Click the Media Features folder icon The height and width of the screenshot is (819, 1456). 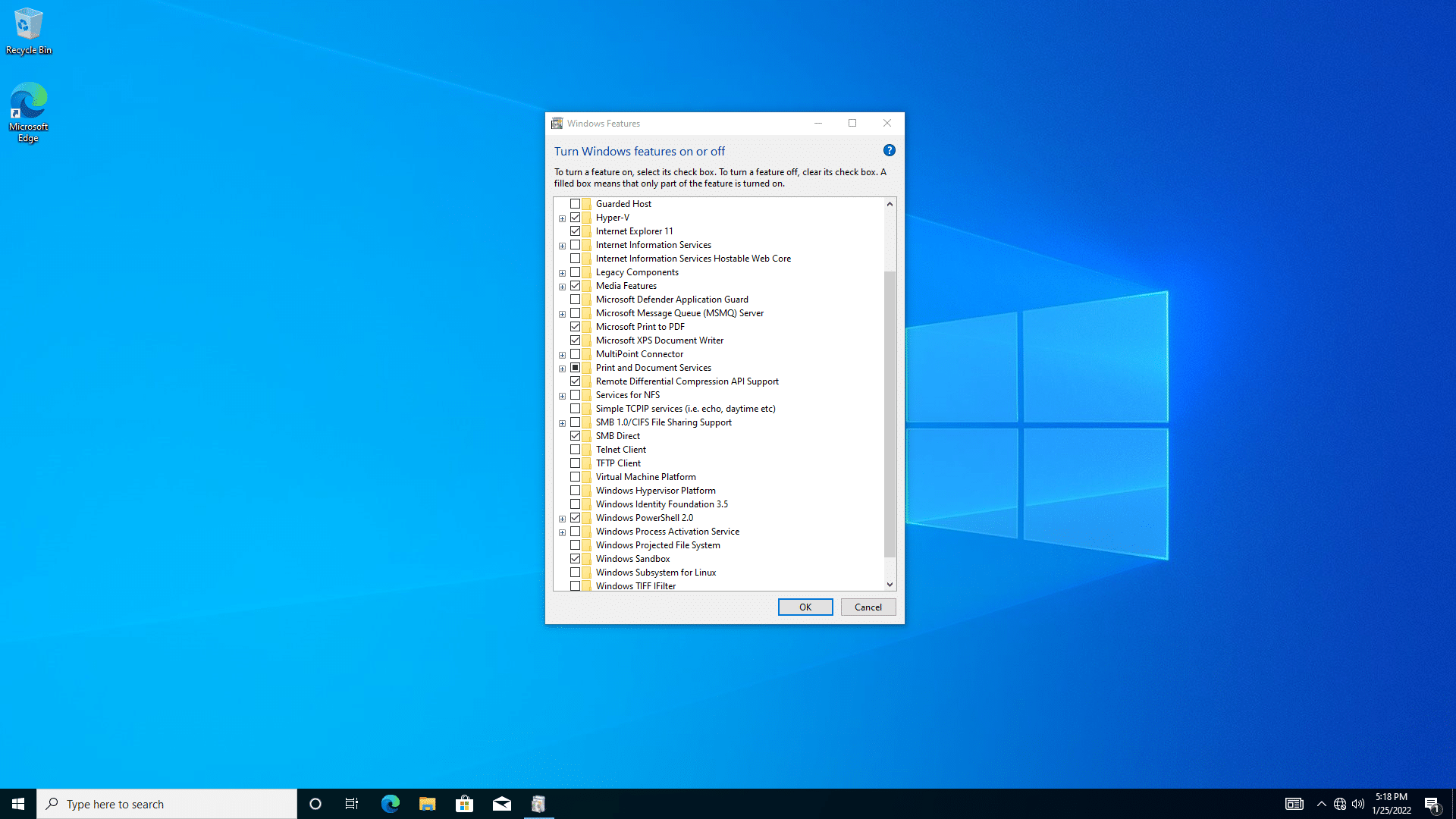tap(587, 286)
